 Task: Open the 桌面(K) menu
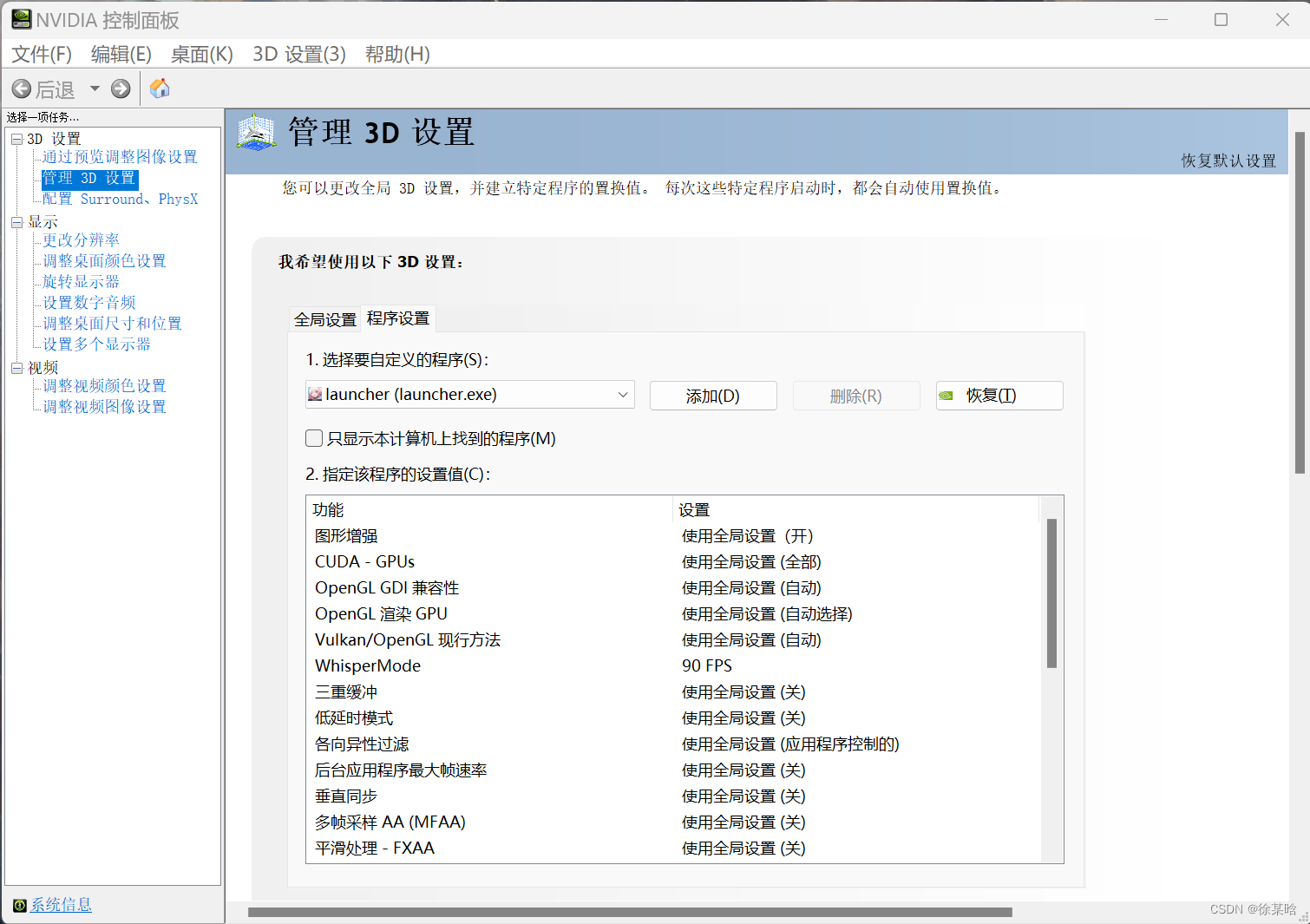[x=202, y=54]
